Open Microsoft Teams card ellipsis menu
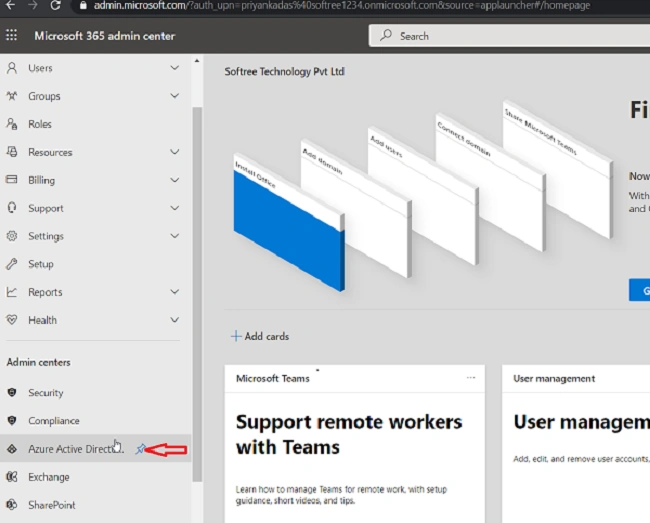Image resolution: width=650 pixels, height=523 pixels. [471, 378]
